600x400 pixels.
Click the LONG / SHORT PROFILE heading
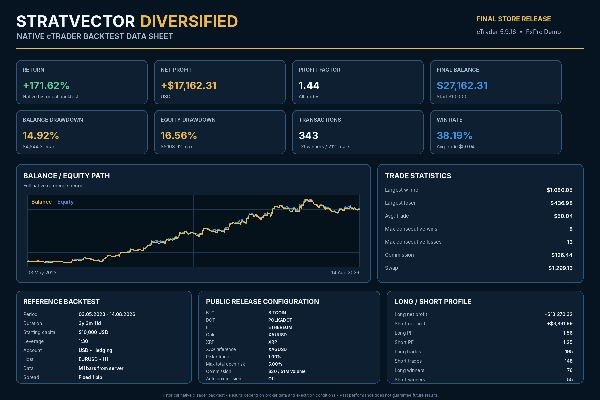click(433, 302)
